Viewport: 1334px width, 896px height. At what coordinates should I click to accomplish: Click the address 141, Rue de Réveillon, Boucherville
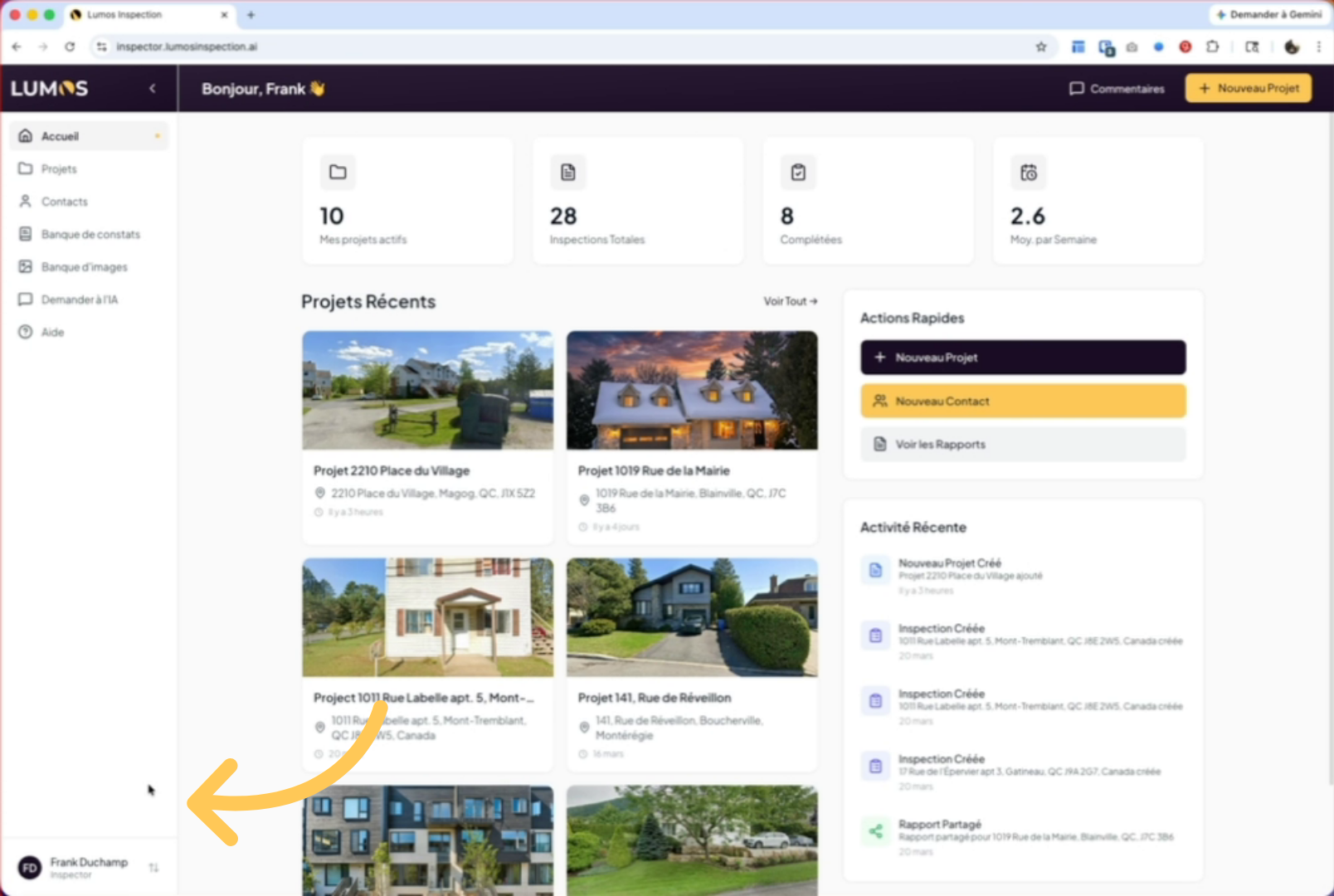[x=679, y=728]
